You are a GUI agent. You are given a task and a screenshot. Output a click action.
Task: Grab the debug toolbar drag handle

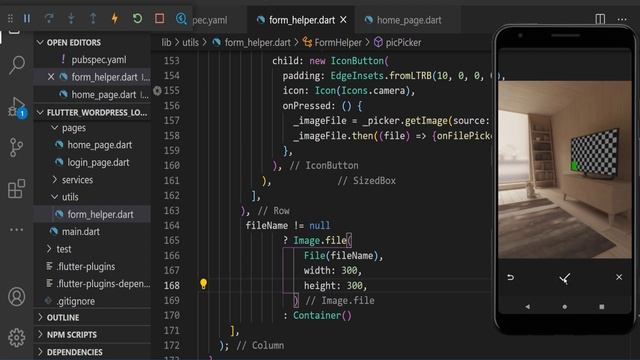click(10, 18)
